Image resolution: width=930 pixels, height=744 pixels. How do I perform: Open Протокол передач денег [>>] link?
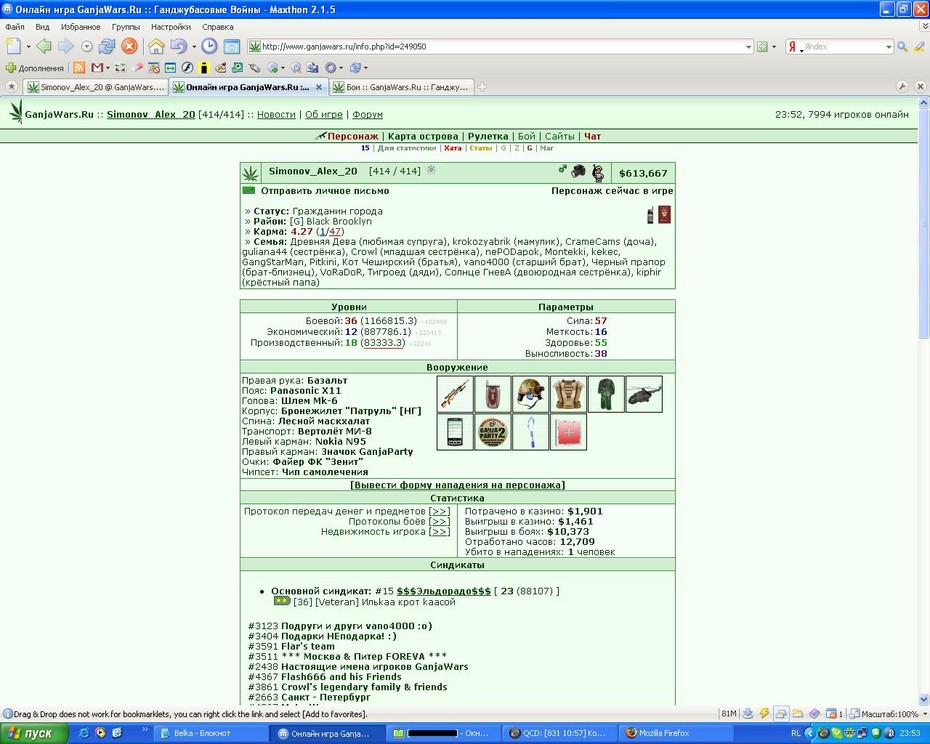pyautogui.click(x=439, y=511)
